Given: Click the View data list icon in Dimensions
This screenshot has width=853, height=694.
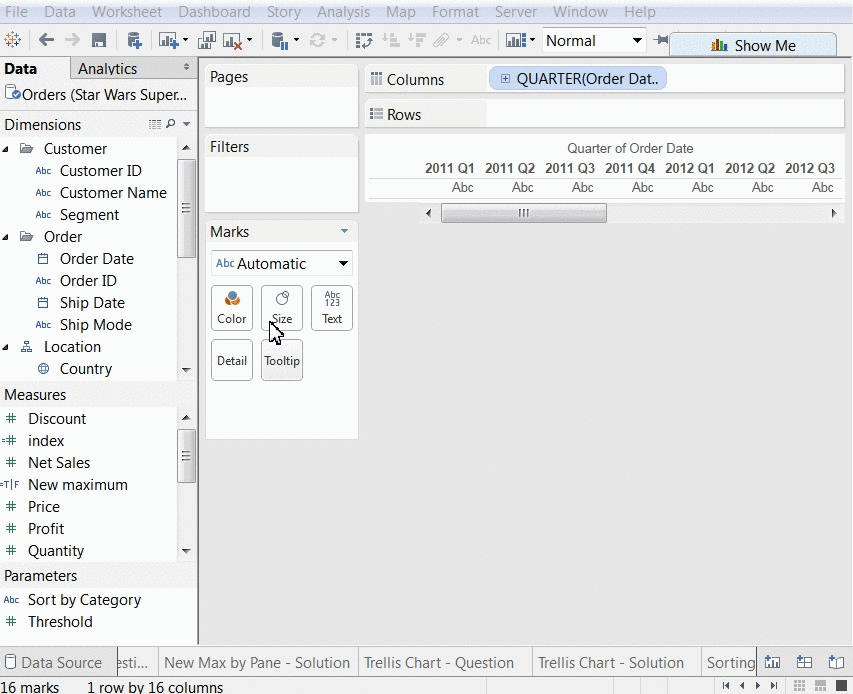Looking at the screenshot, I should [x=155, y=124].
